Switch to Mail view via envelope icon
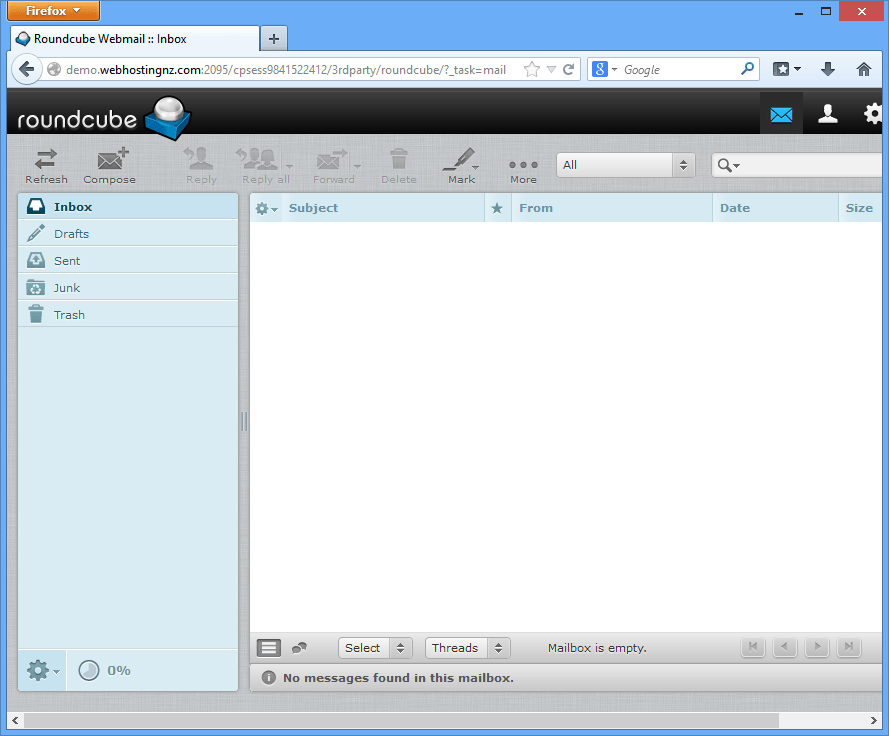The width and height of the screenshot is (889, 736). pos(782,113)
